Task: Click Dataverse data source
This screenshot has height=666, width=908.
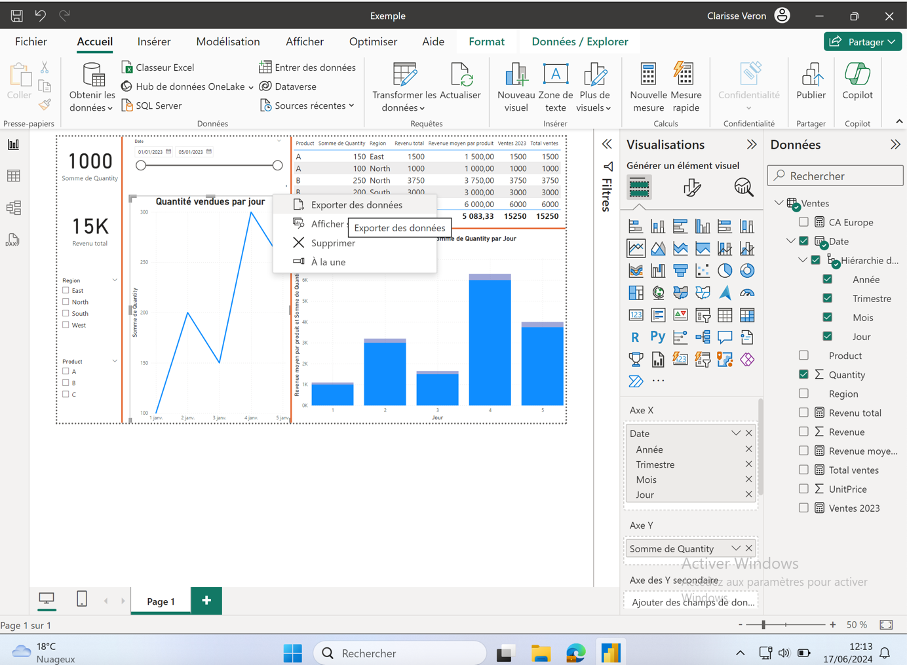Action: point(288,86)
